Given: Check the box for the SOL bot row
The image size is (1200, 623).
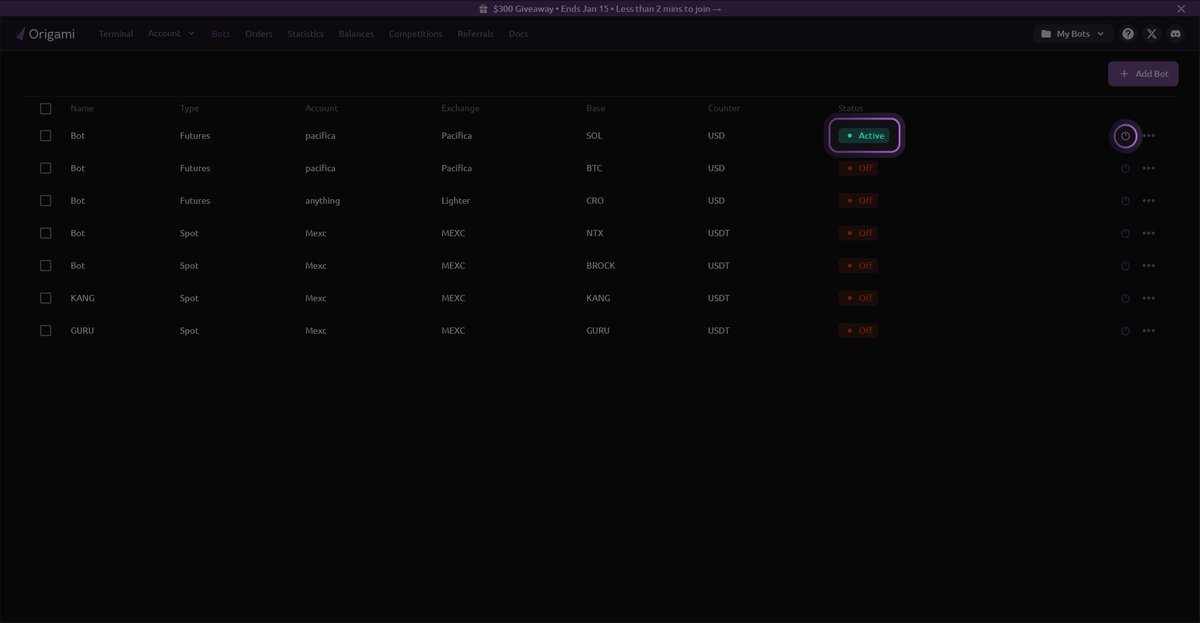Looking at the screenshot, I should coord(45,135).
